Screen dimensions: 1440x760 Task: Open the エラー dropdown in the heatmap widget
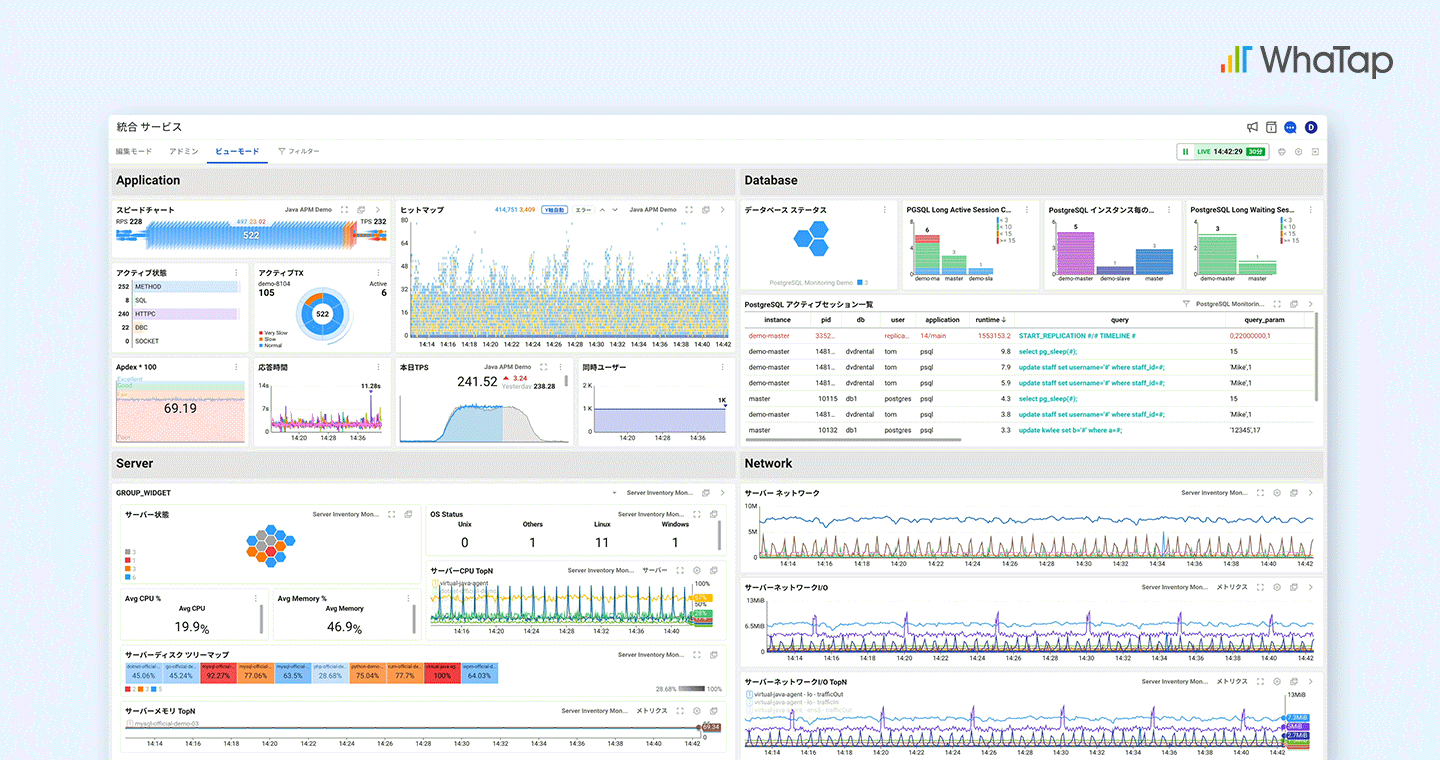583,210
